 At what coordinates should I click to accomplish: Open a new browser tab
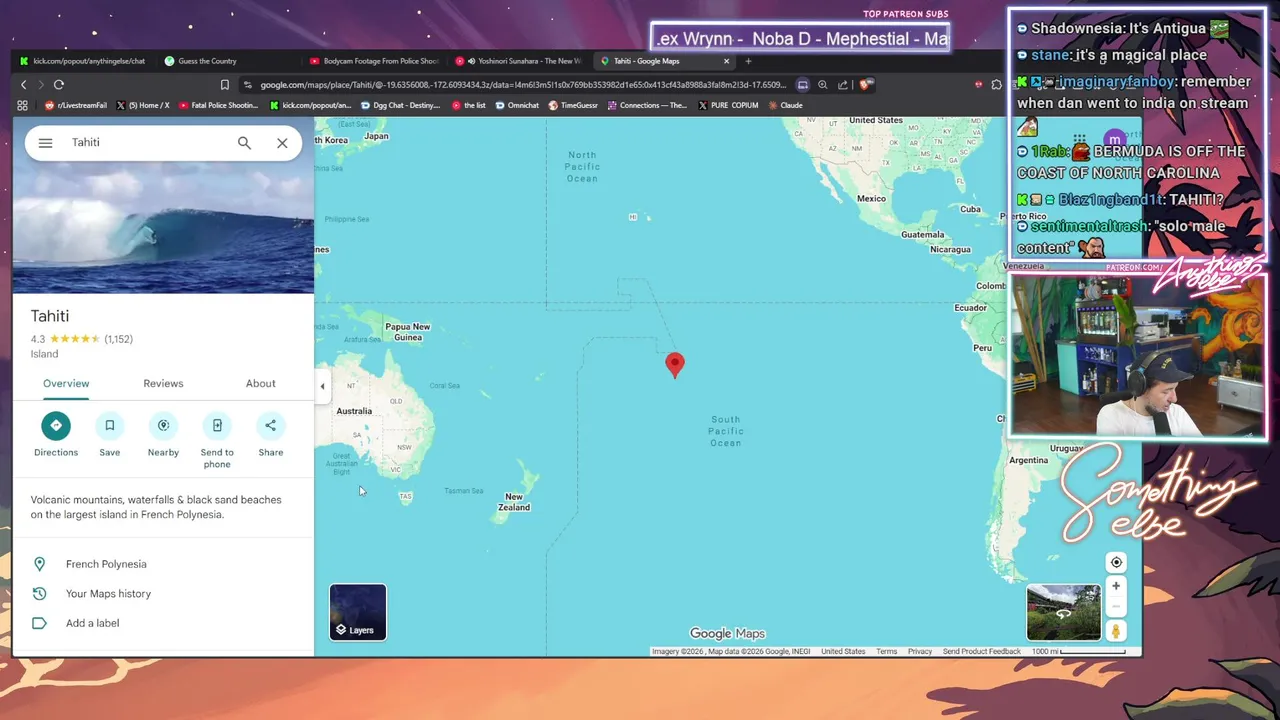[x=748, y=61]
